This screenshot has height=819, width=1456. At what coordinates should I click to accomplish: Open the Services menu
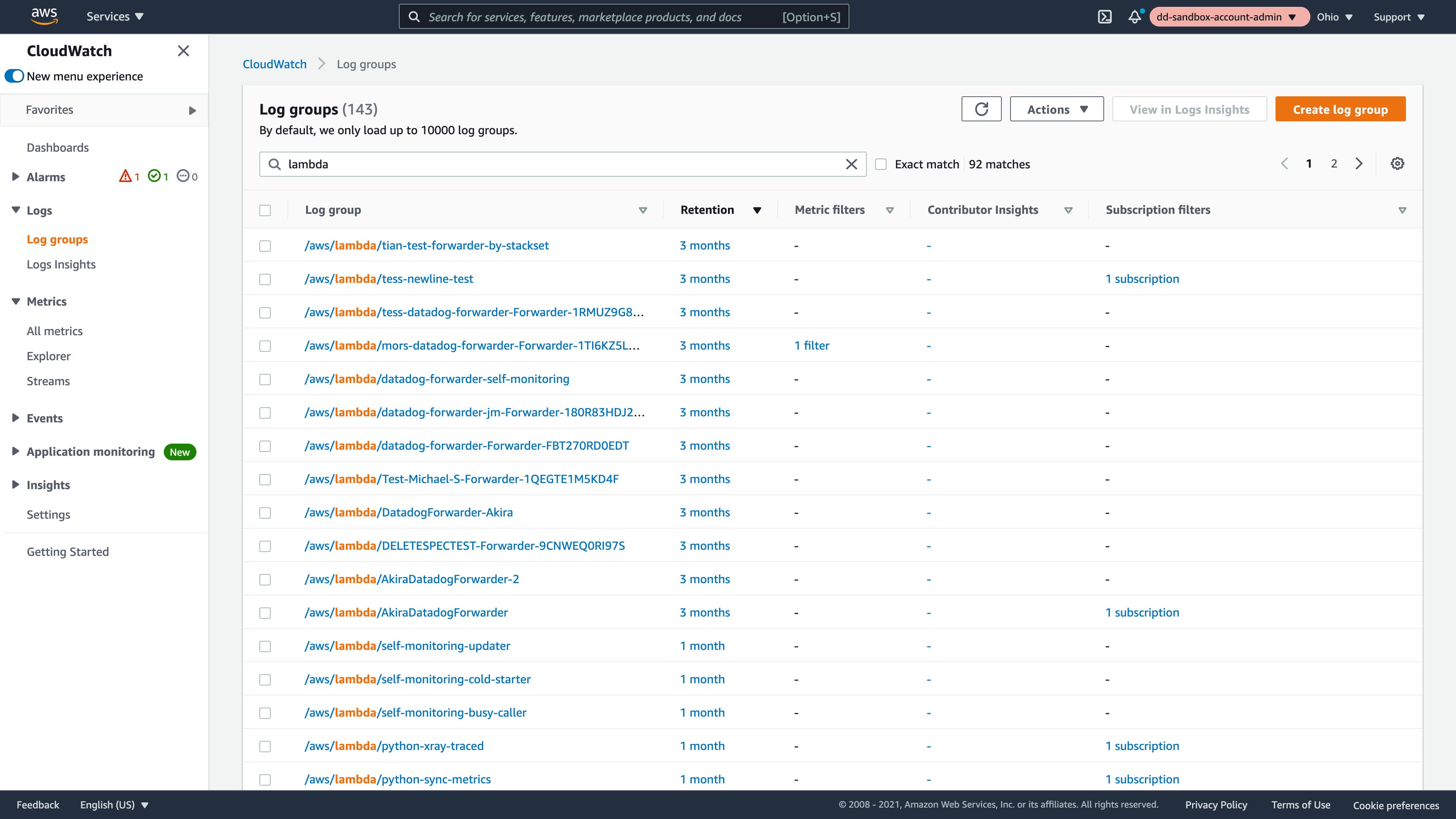coord(115,16)
